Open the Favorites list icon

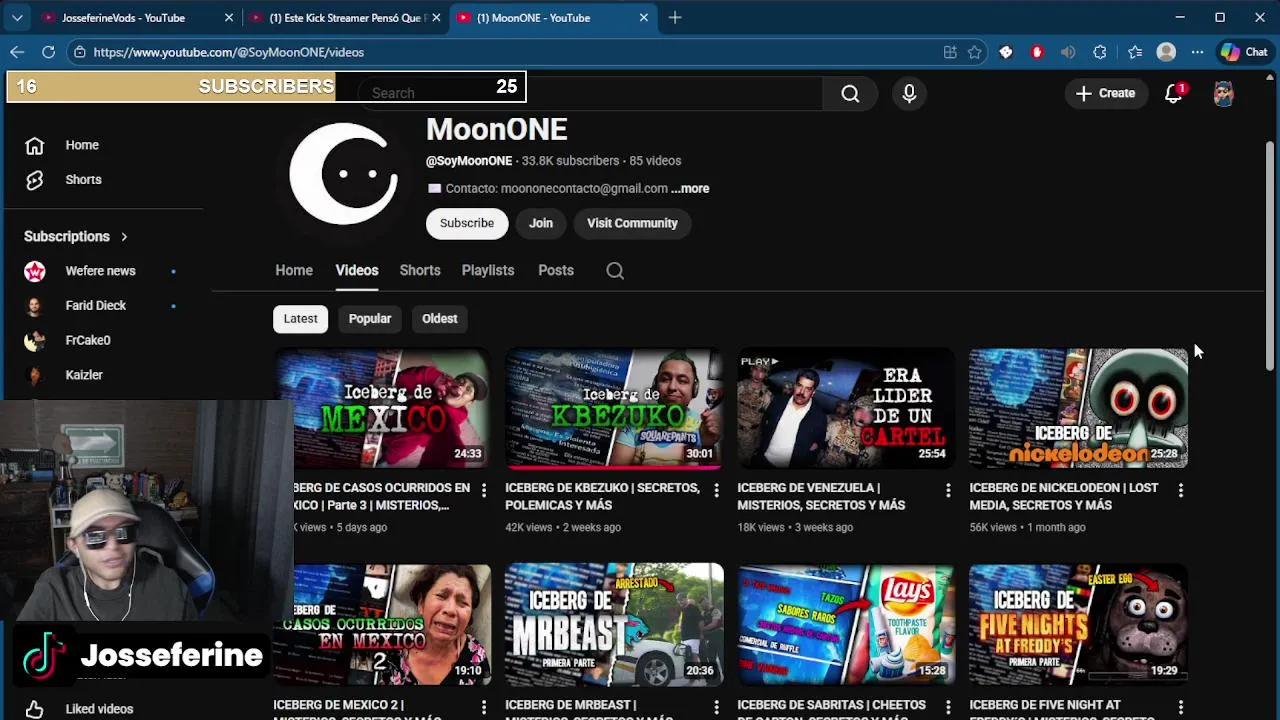pyautogui.click(x=1135, y=52)
